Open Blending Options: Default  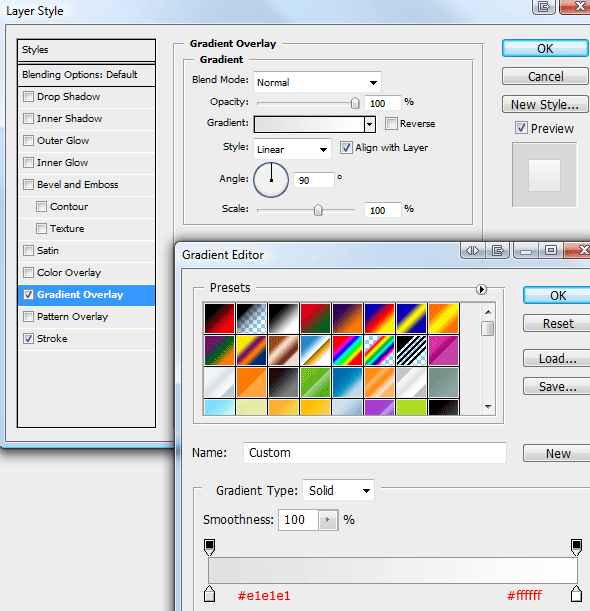click(87, 74)
